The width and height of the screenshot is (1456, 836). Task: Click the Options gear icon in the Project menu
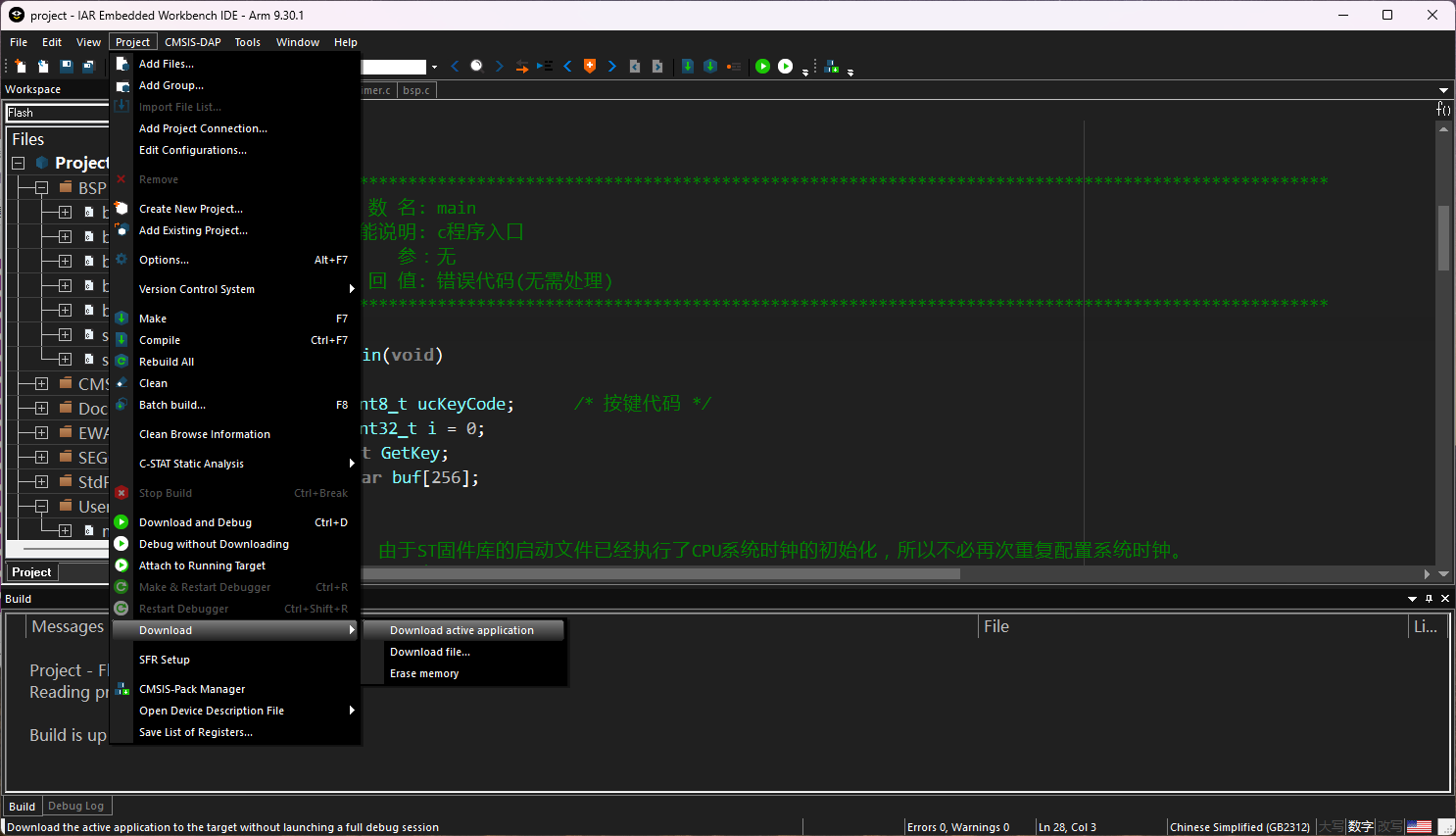click(121, 260)
